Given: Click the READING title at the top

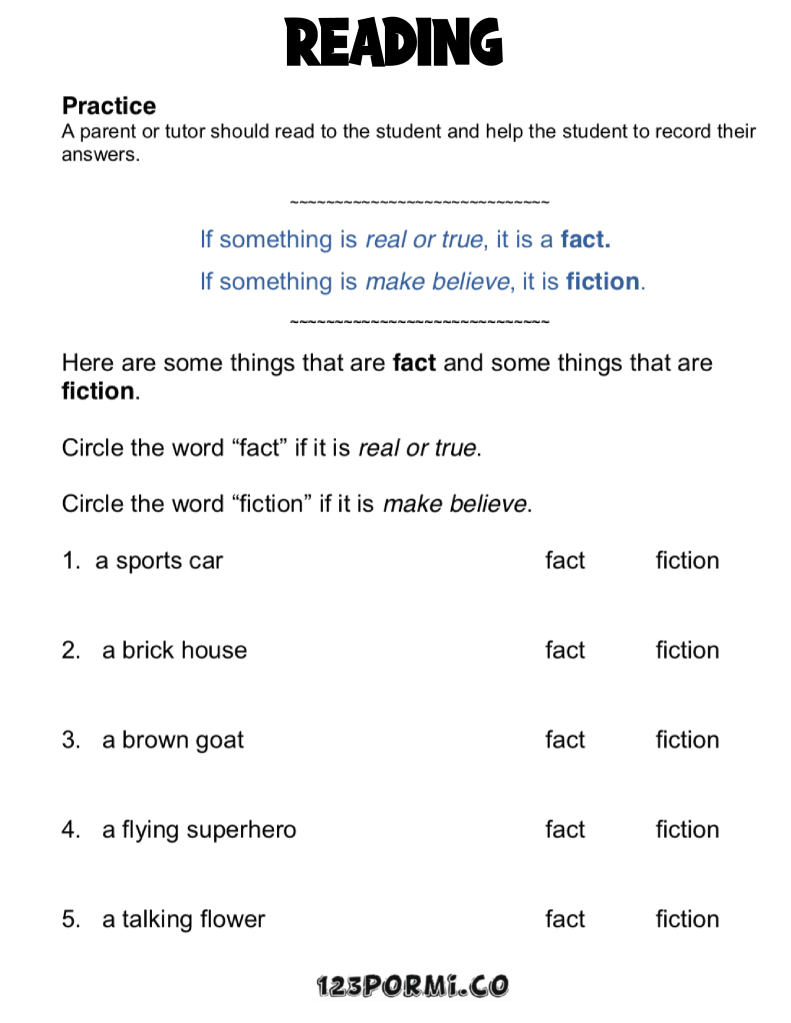Looking at the screenshot, I should pyautogui.click(x=395, y=42).
